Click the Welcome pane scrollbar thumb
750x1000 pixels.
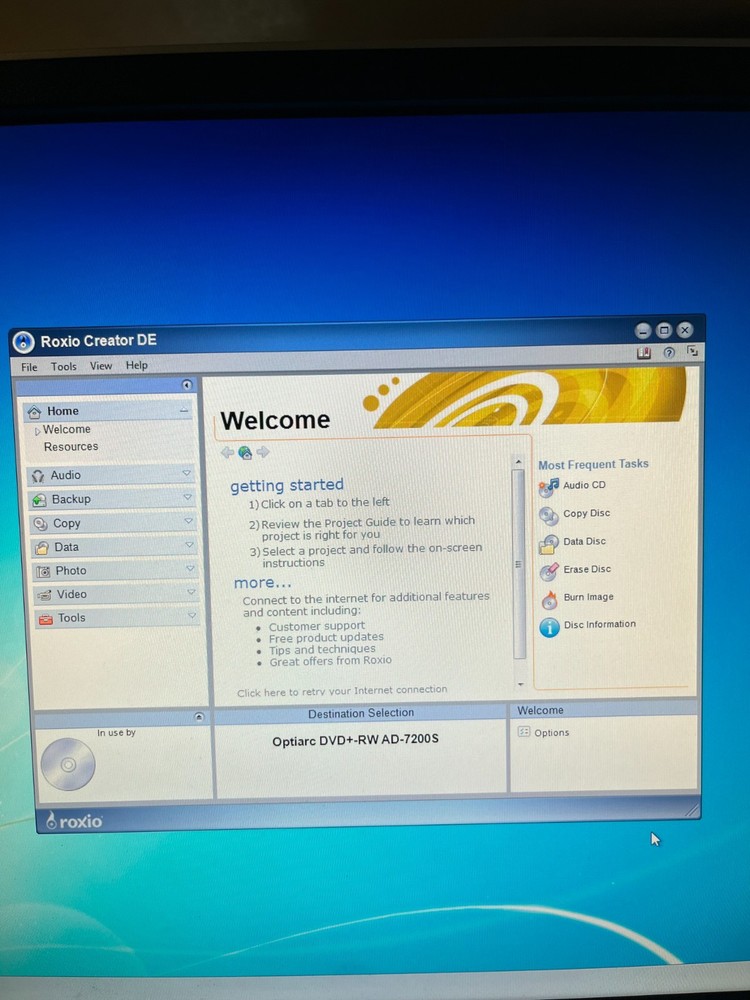pyautogui.click(x=519, y=564)
